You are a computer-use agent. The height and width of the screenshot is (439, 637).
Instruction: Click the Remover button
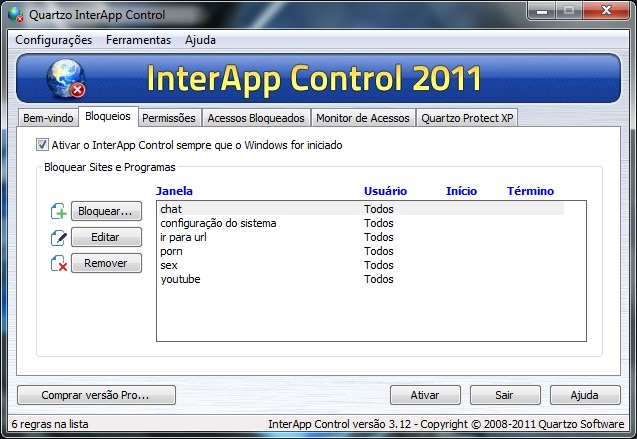106,263
